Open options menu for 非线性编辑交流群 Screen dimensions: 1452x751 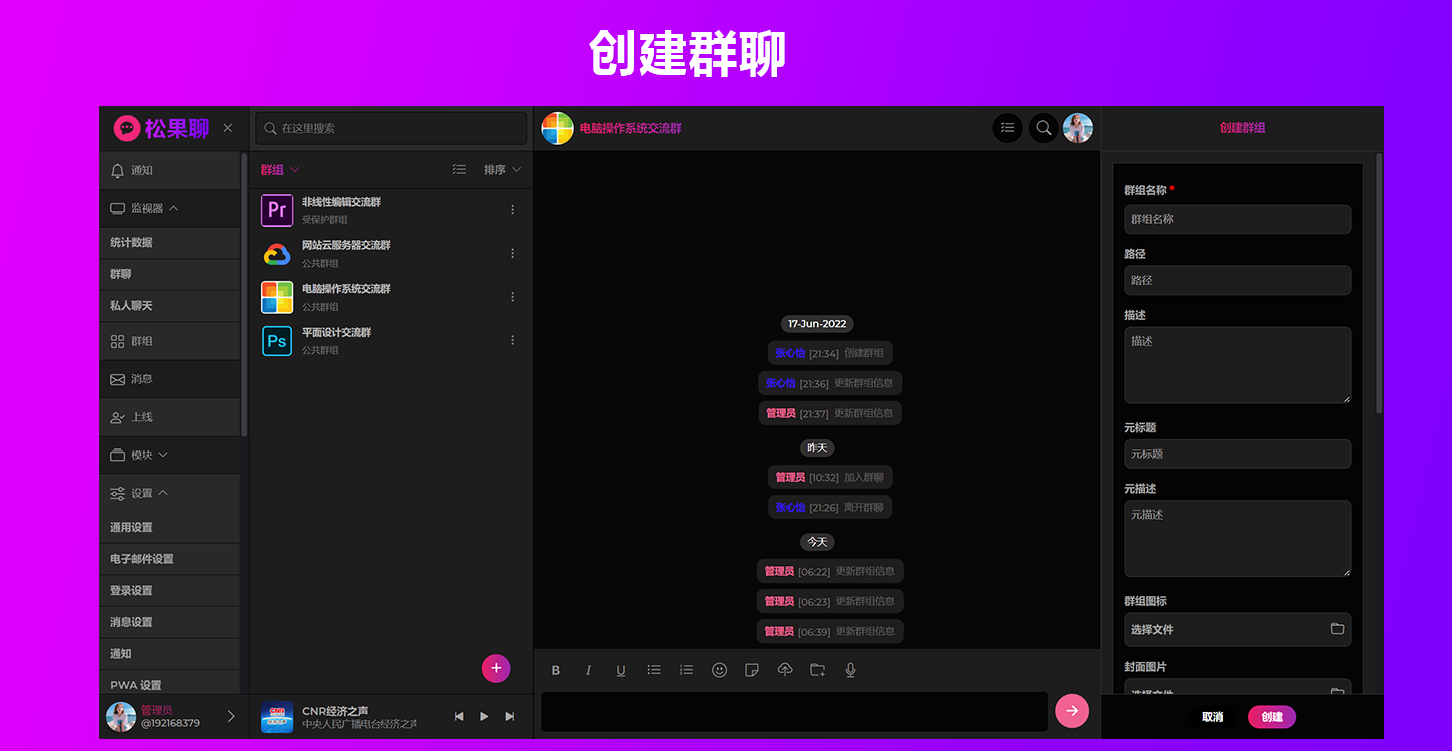tap(513, 210)
